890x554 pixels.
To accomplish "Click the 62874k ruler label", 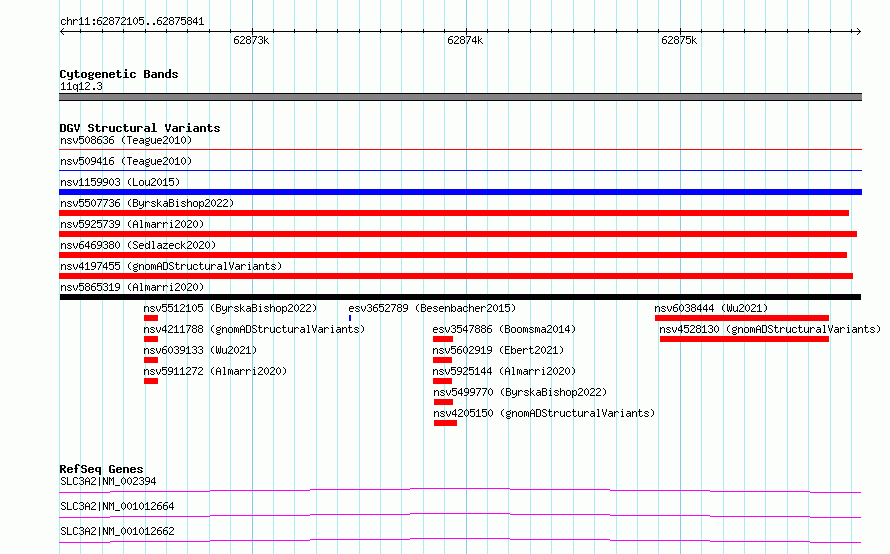I will click(465, 40).
